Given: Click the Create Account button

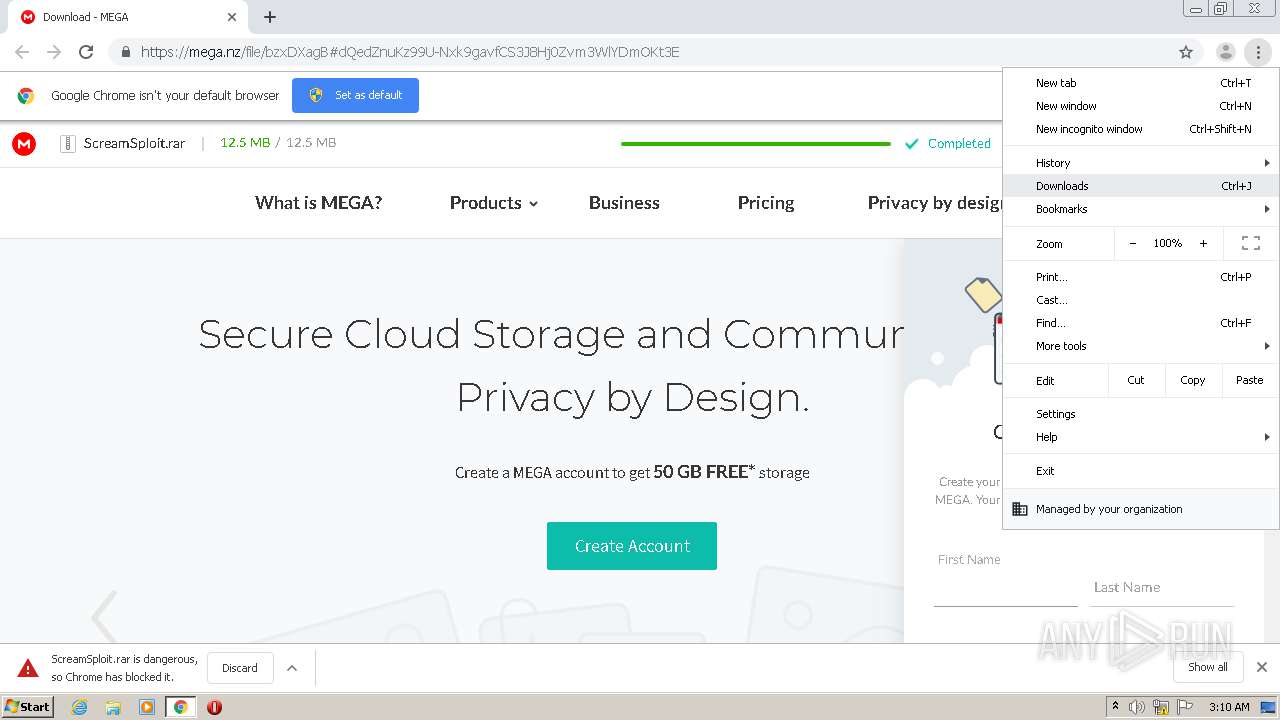Looking at the screenshot, I should pyautogui.click(x=632, y=546).
